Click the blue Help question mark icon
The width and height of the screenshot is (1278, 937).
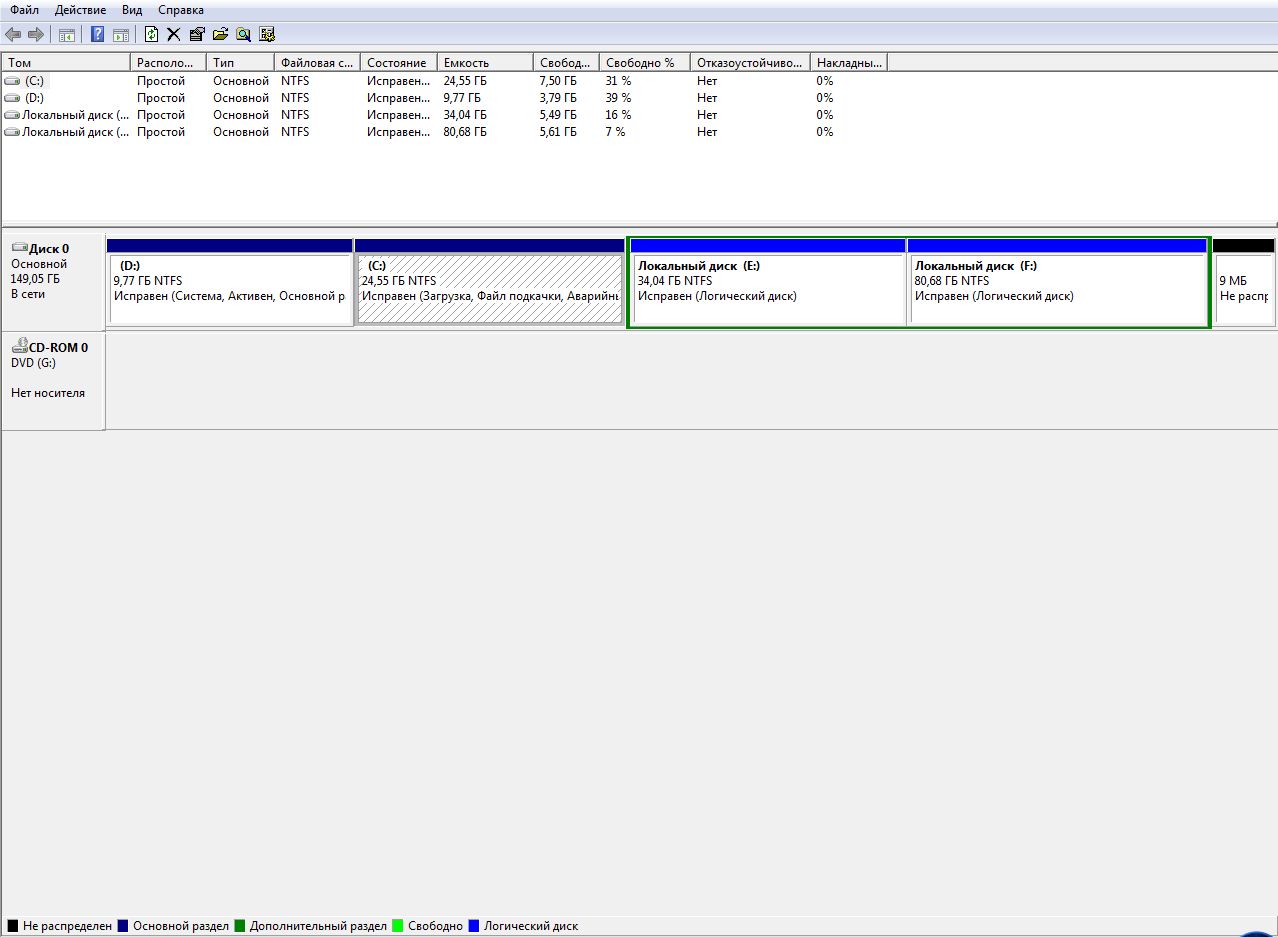point(98,35)
